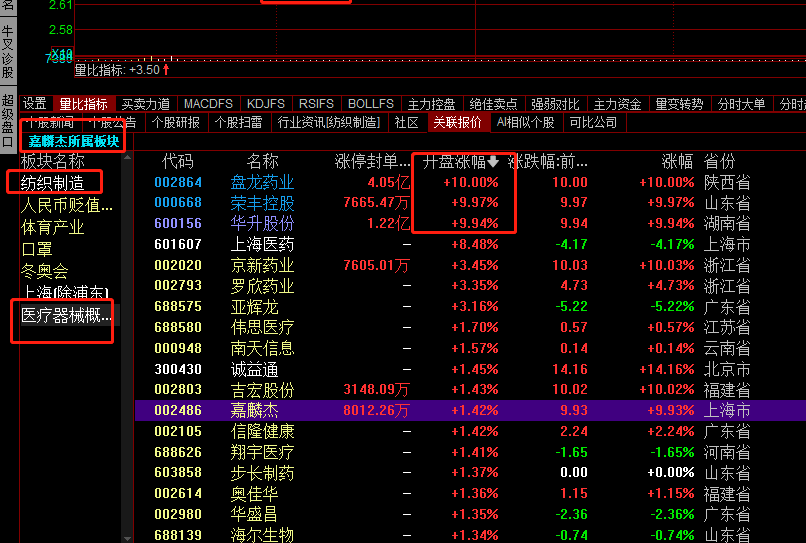Switch to the 买卖力道 indicator tab
806x543 pixels.
click(x=146, y=104)
